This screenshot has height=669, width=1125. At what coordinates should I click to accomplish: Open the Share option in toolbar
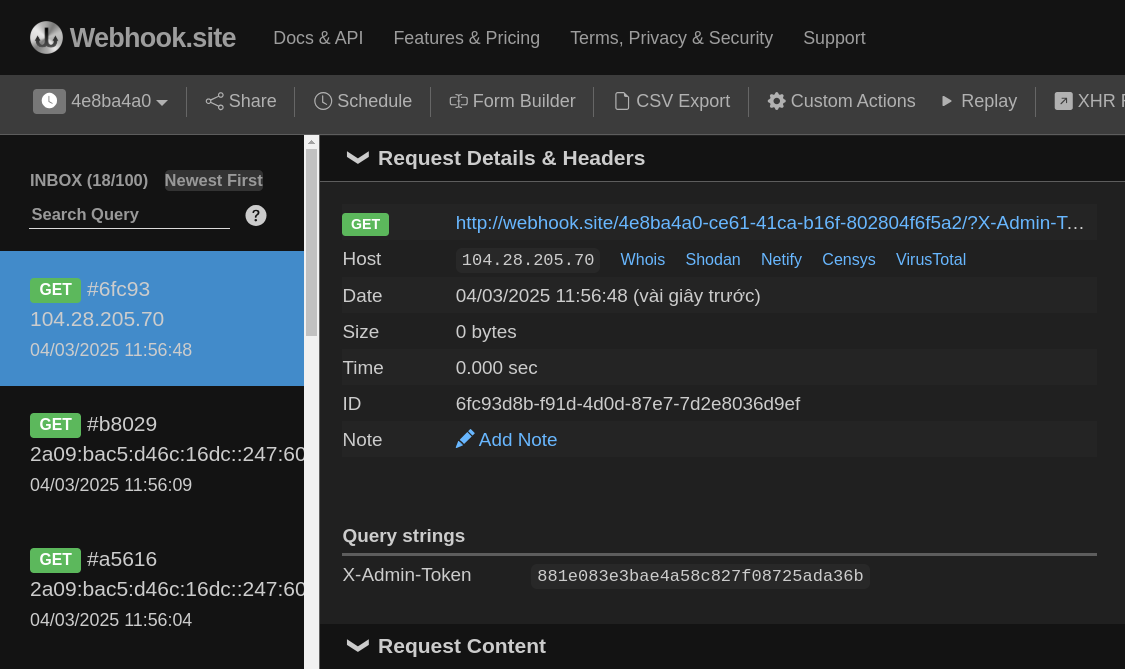pyautogui.click(x=241, y=101)
